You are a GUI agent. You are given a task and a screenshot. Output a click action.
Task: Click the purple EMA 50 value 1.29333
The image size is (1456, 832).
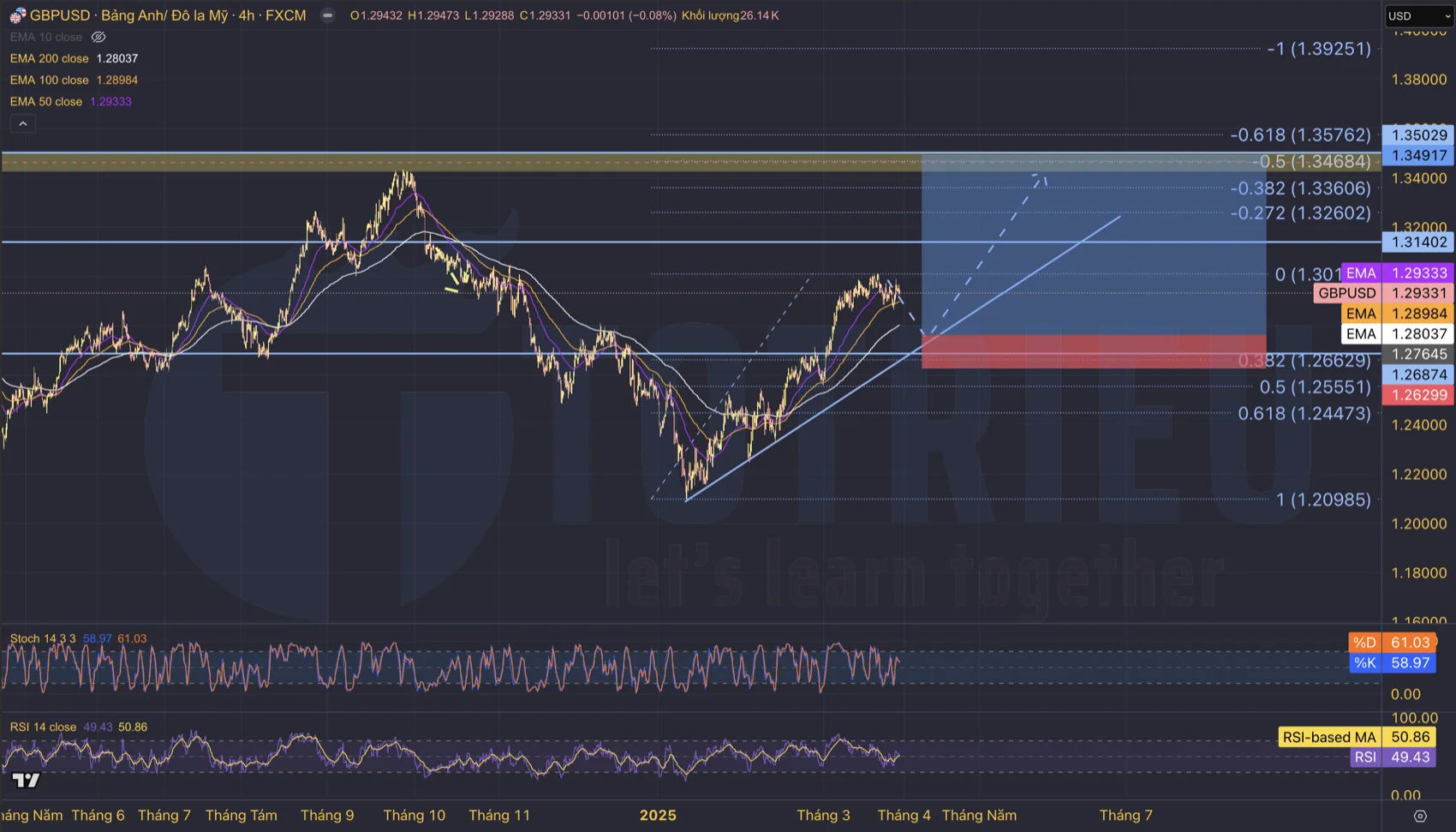tap(111, 101)
